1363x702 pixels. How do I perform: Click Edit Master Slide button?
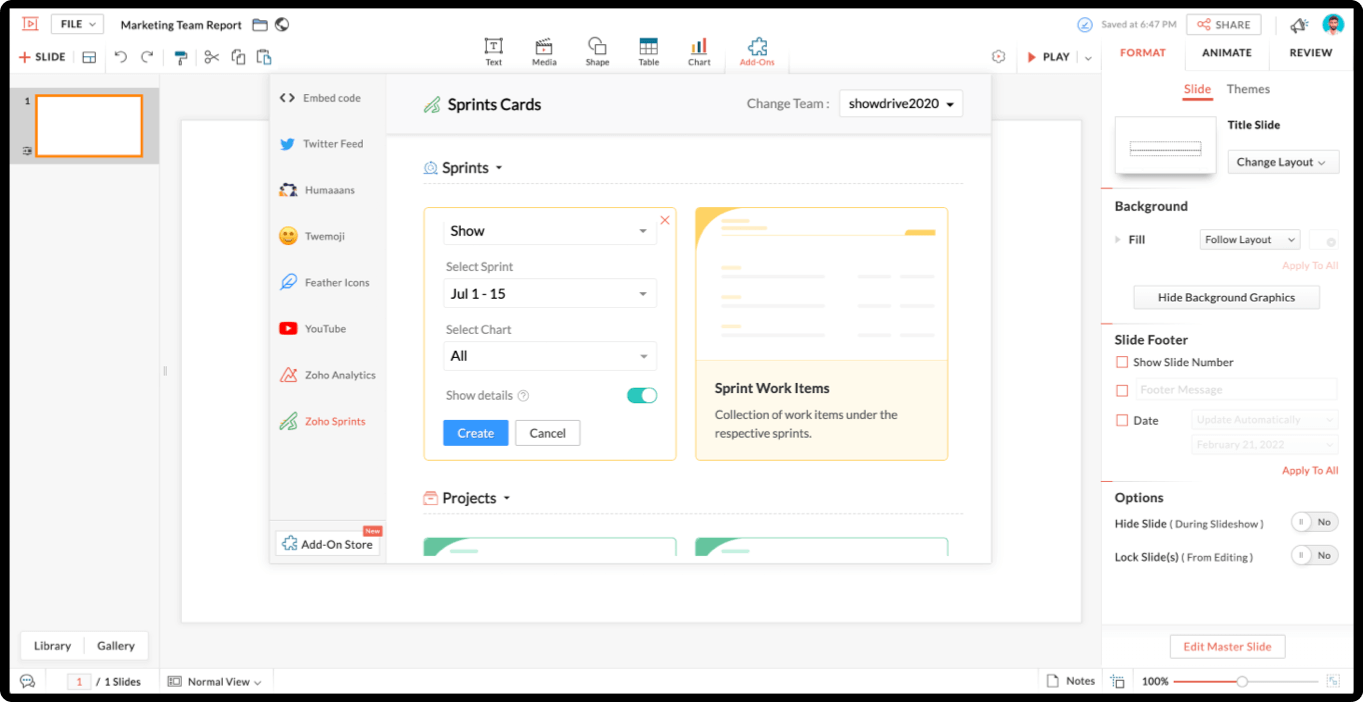[x=1227, y=647]
